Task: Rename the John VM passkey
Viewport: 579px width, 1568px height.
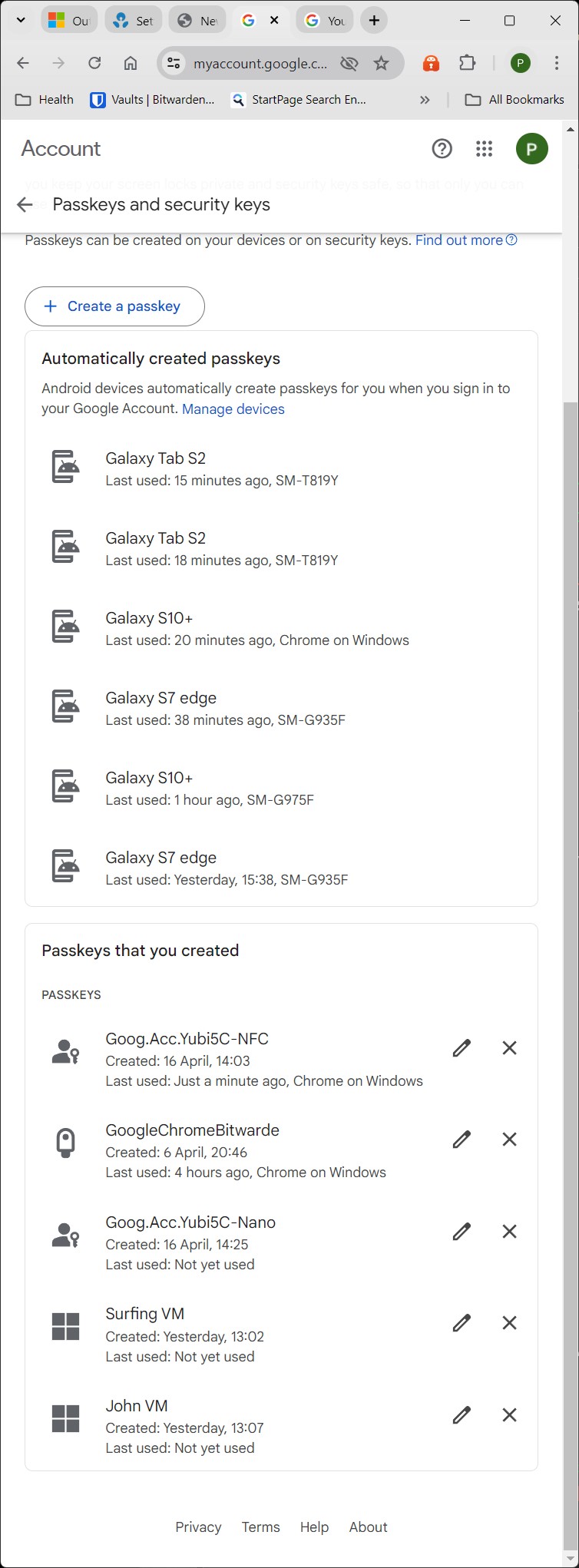Action: coord(462,1415)
